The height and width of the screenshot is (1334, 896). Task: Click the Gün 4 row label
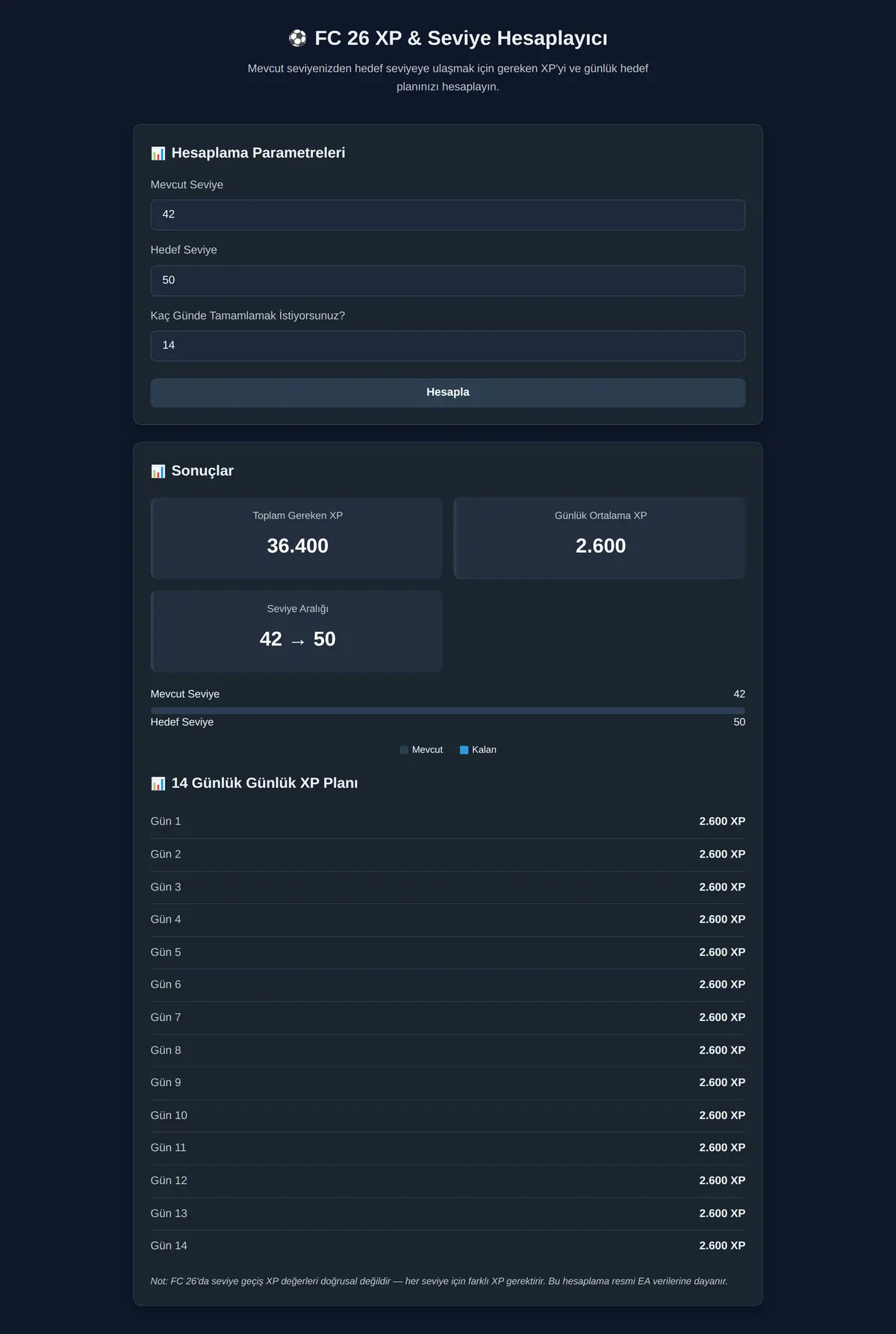tap(166, 919)
